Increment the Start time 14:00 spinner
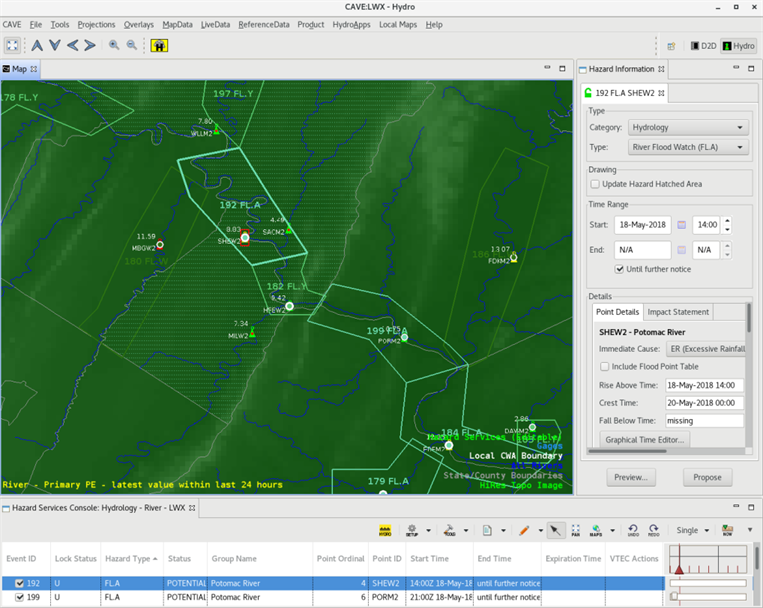Image resolution: width=763 pixels, height=608 pixels. click(727, 221)
